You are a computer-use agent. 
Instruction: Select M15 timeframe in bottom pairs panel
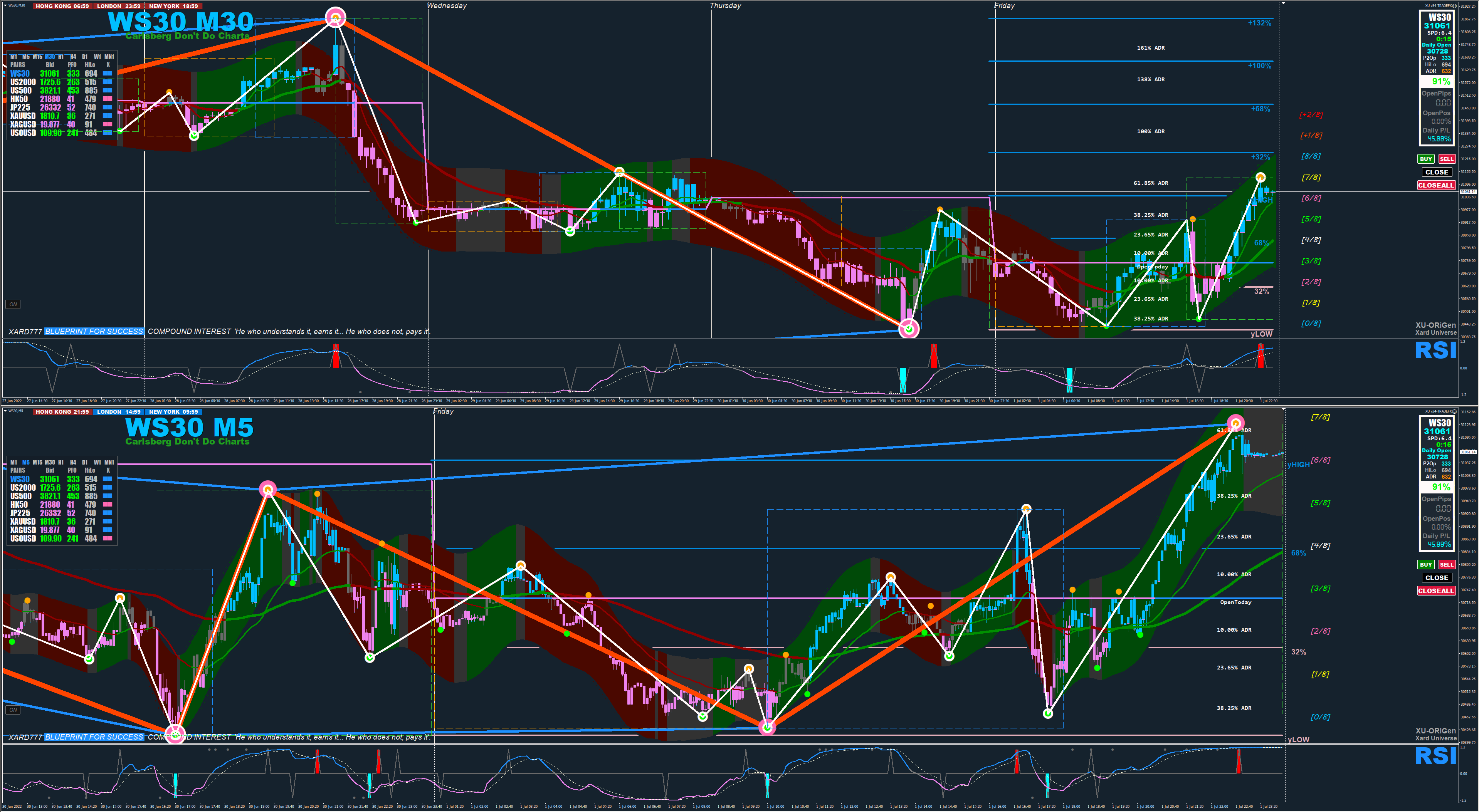click(37, 463)
